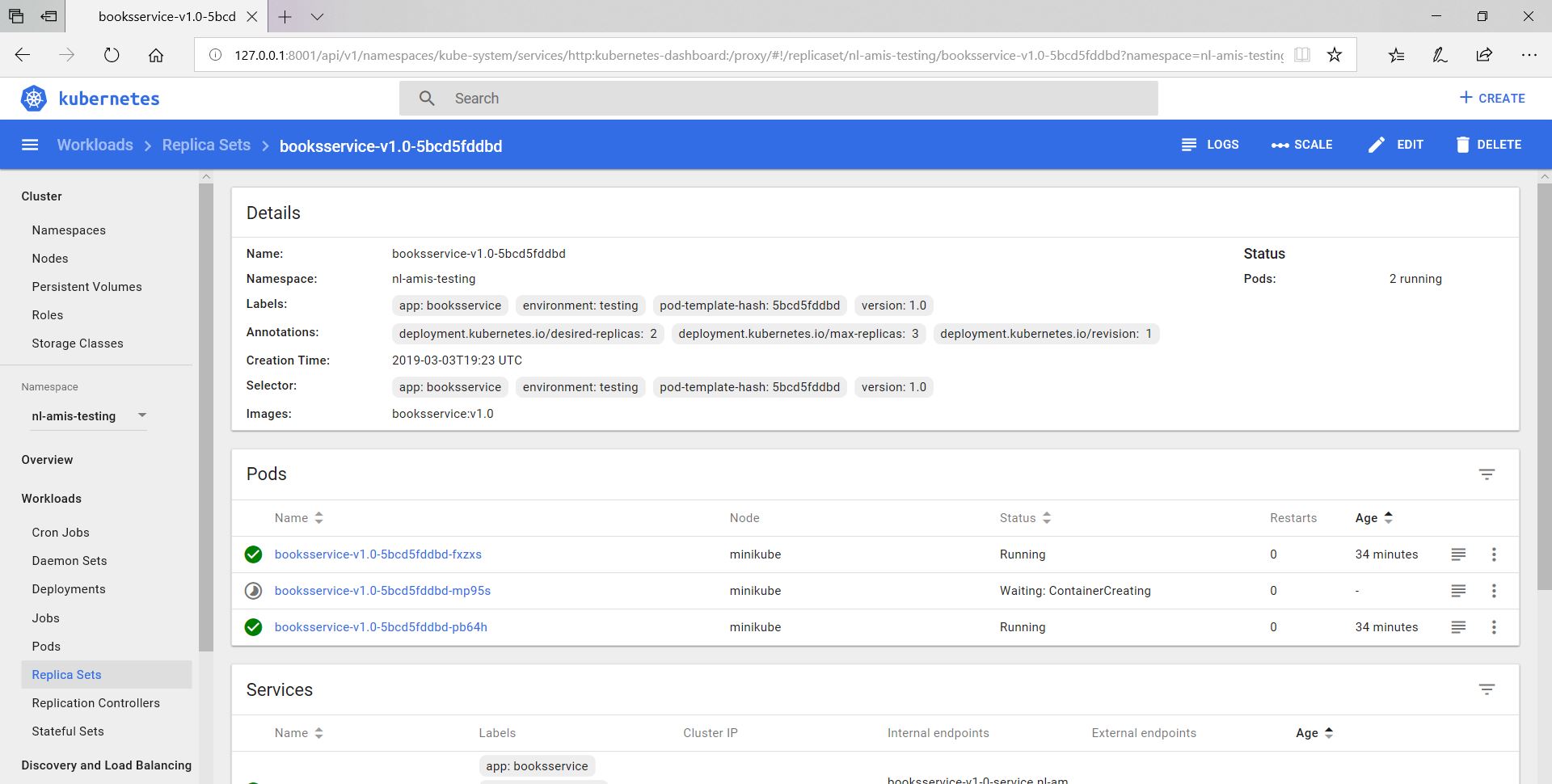Screen dimensions: 1552x784
Task: Open logs for the booksservice fxzxs pod
Action: point(1457,554)
